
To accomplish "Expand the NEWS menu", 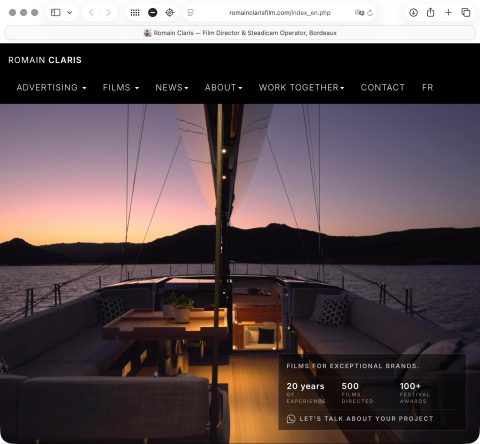I will pos(172,87).
